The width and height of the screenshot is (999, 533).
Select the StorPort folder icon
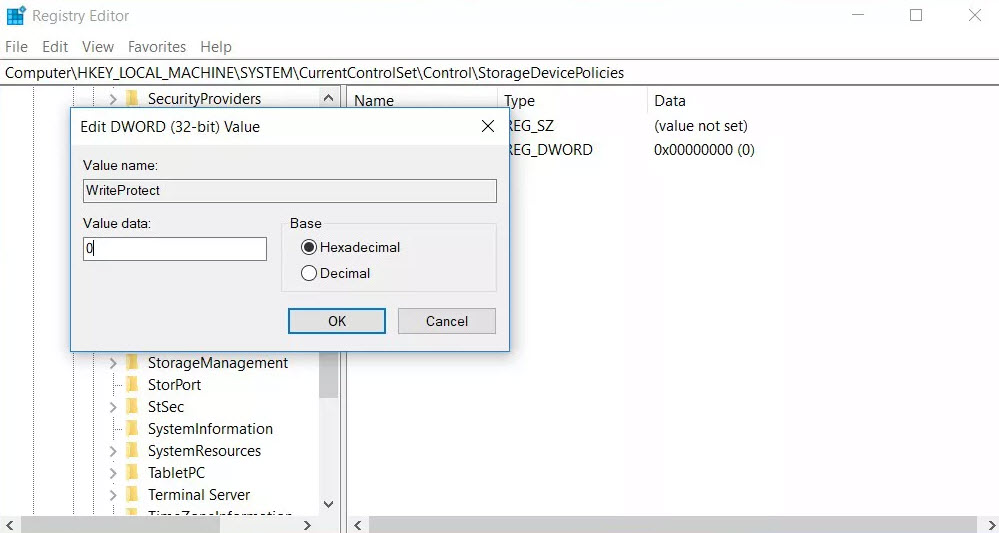(x=132, y=385)
